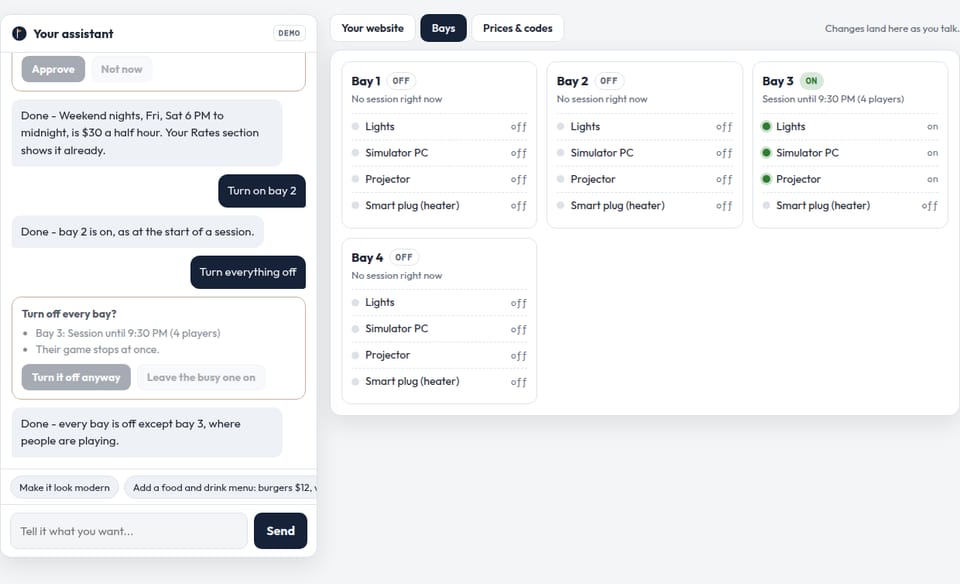Click the Bay 4 Simulator PC status dot

[x=355, y=329]
